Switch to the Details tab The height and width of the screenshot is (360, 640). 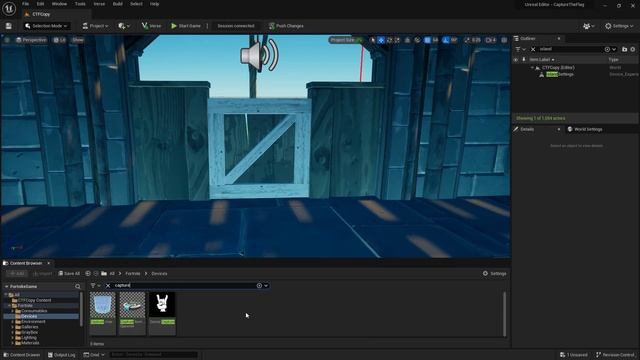[x=527, y=129]
